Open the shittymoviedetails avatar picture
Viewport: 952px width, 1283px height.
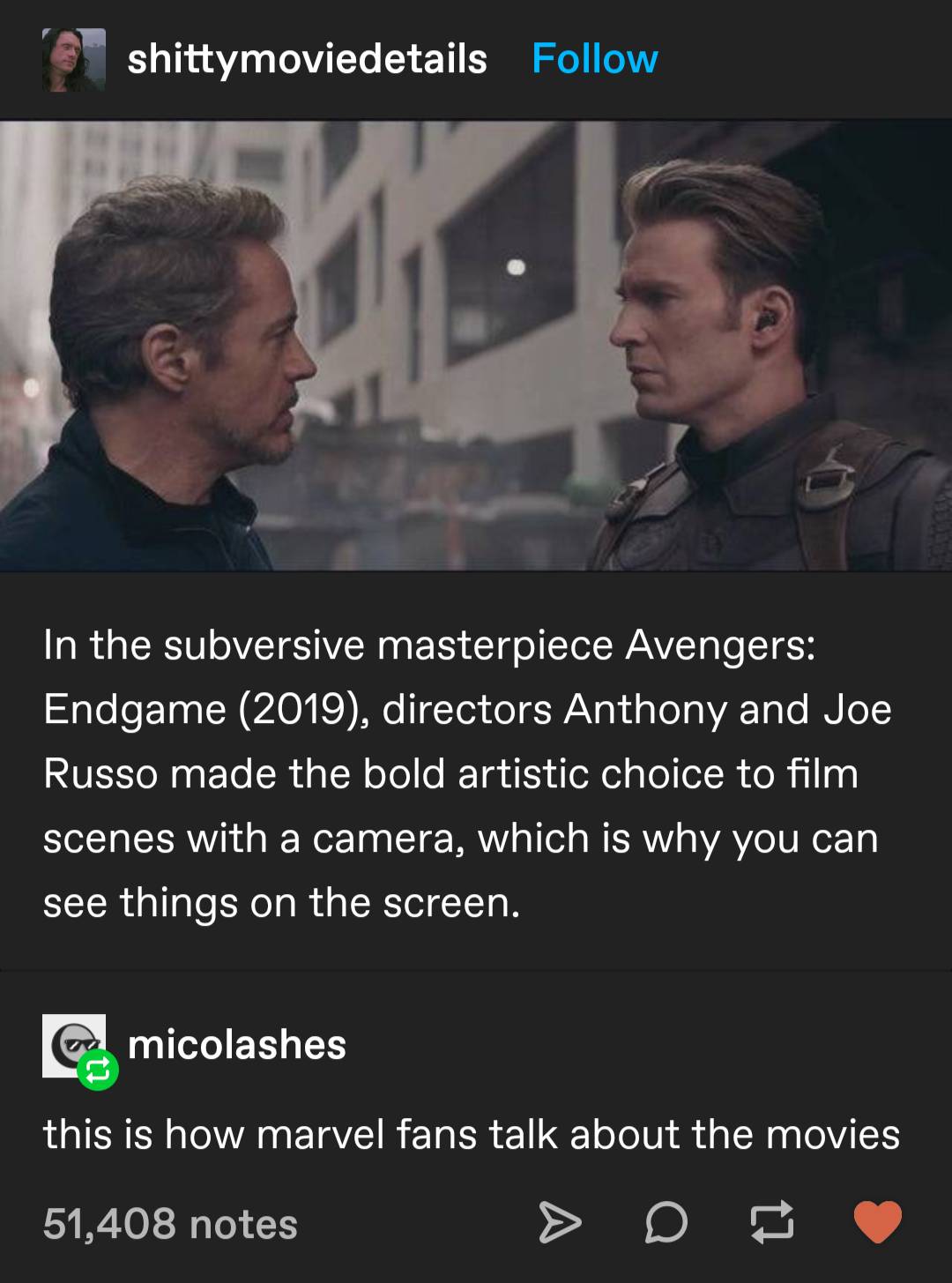tap(74, 59)
